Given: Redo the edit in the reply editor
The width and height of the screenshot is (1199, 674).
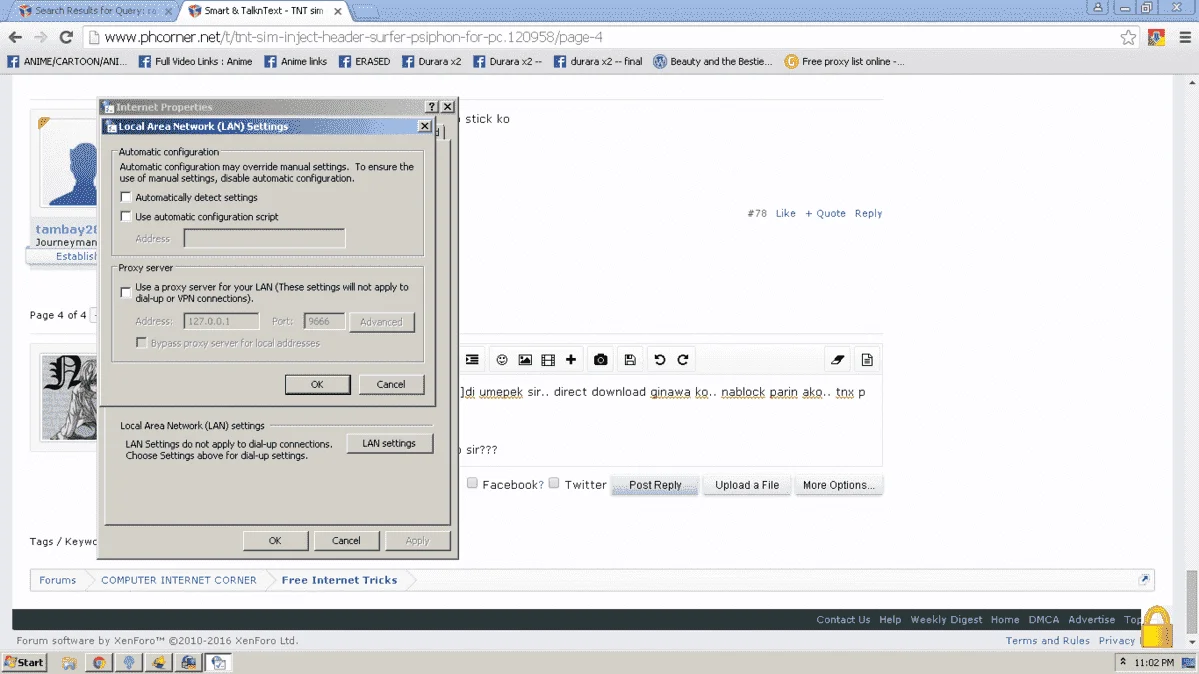Looking at the screenshot, I should 683,360.
